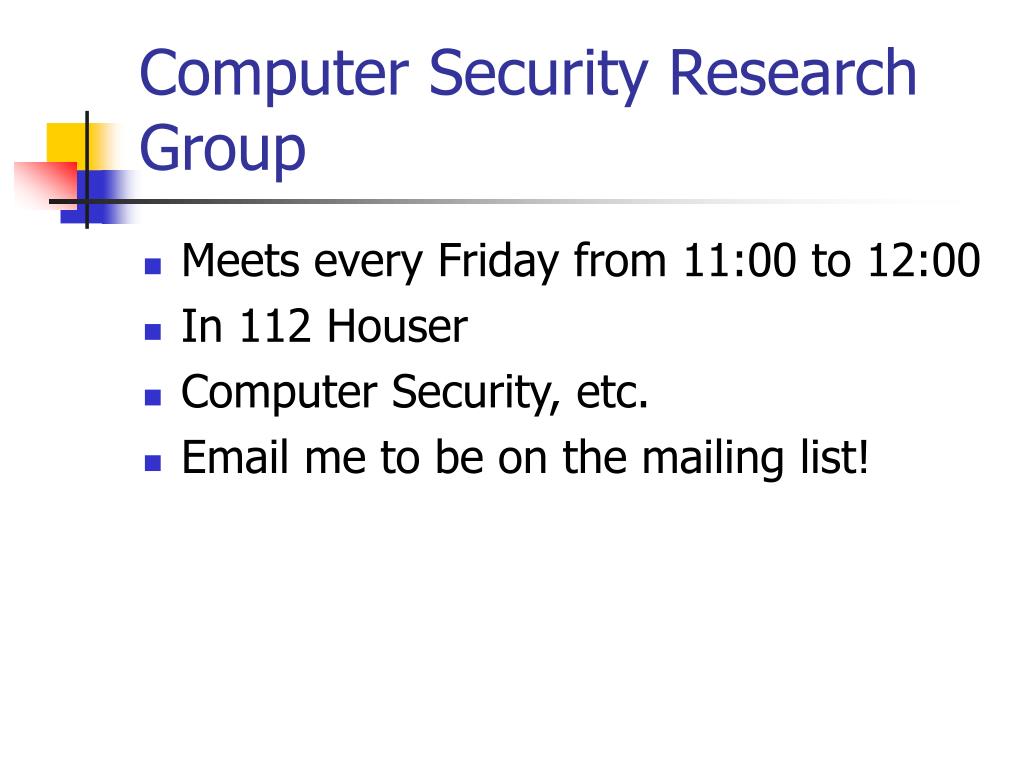This screenshot has height=768, width=1024.
Task: Click the vertical black line of the cross
Action: [87, 170]
